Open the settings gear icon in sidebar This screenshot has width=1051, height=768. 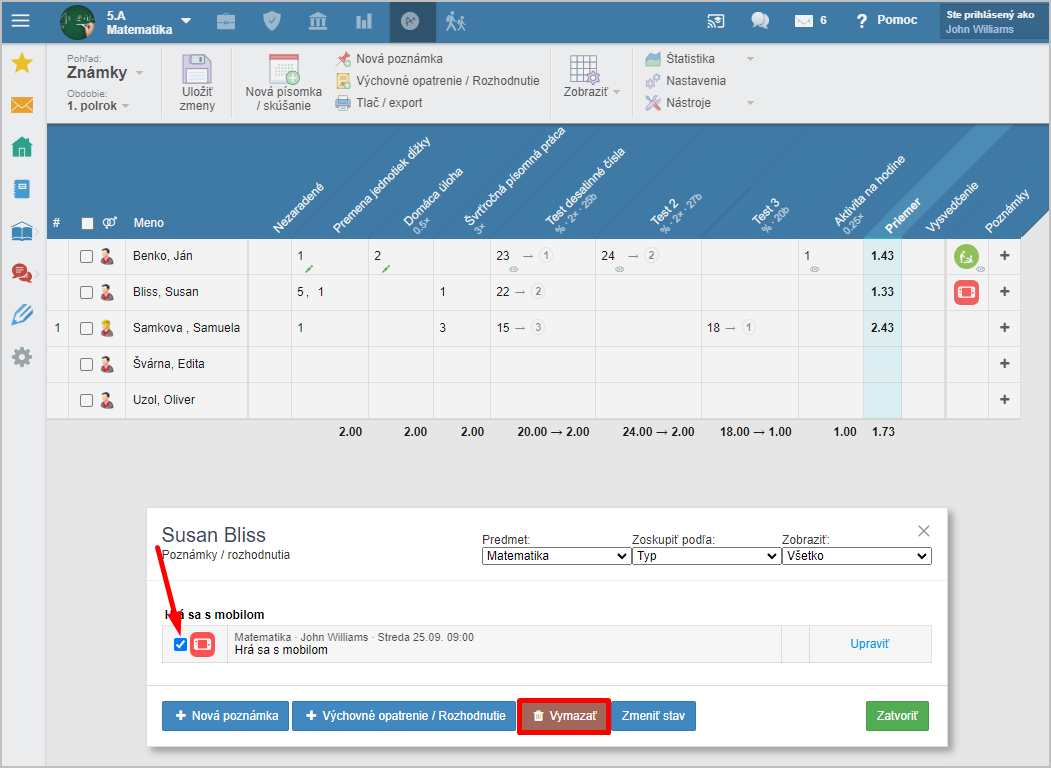(x=21, y=356)
